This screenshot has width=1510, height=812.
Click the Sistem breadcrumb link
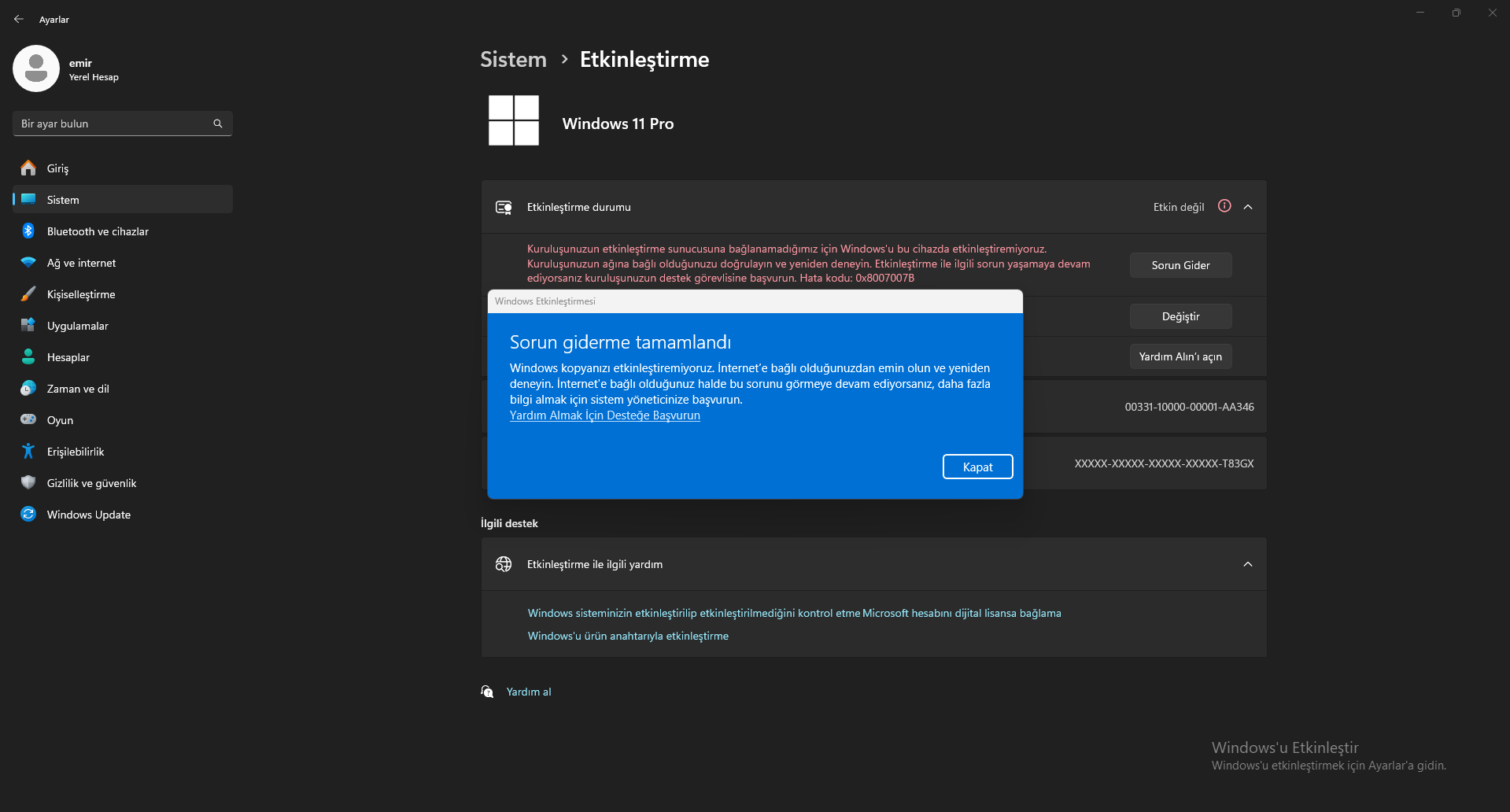513,59
